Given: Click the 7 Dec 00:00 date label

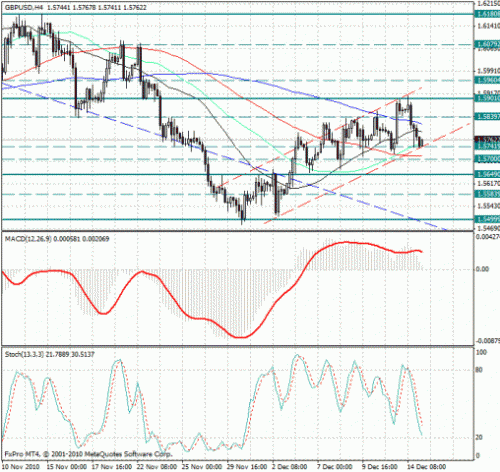Looking at the screenshot, I should [335, 467].
